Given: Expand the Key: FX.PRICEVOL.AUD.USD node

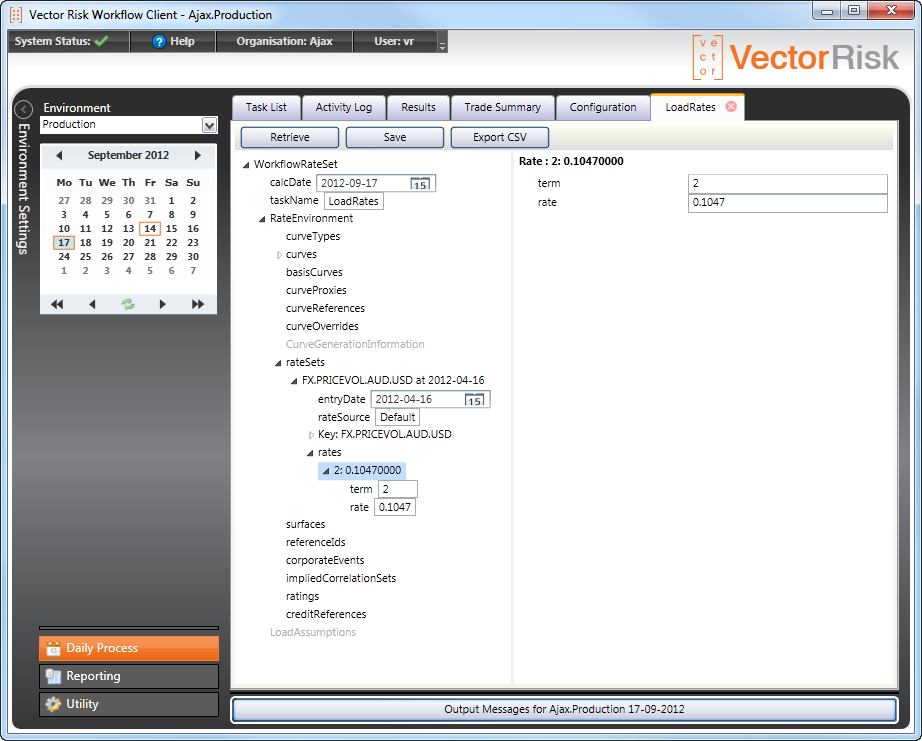Looking at the screenshot, I should pyautogui.click(x=311, y=435).
